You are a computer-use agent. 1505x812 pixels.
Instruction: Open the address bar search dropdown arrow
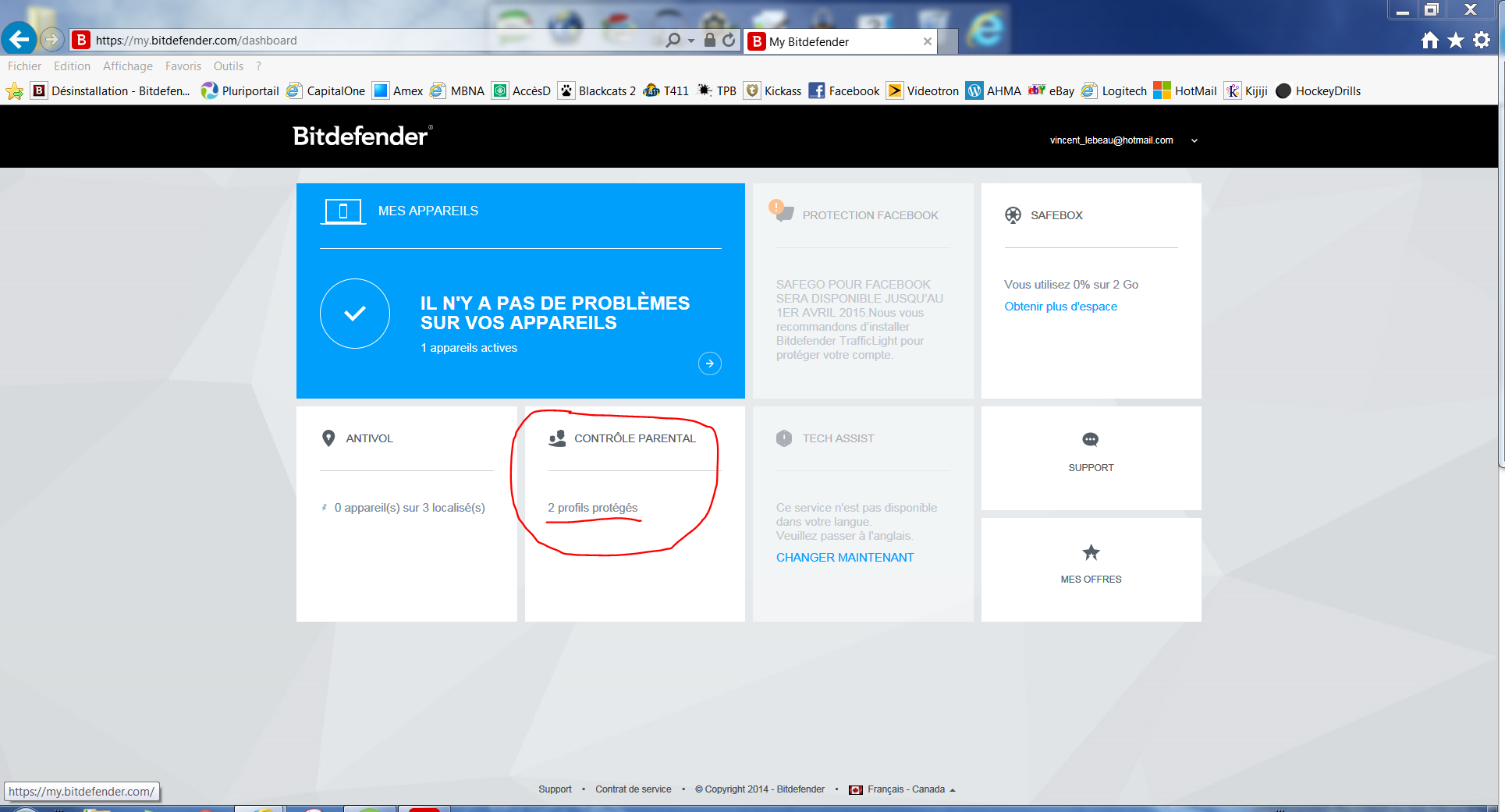691,41
